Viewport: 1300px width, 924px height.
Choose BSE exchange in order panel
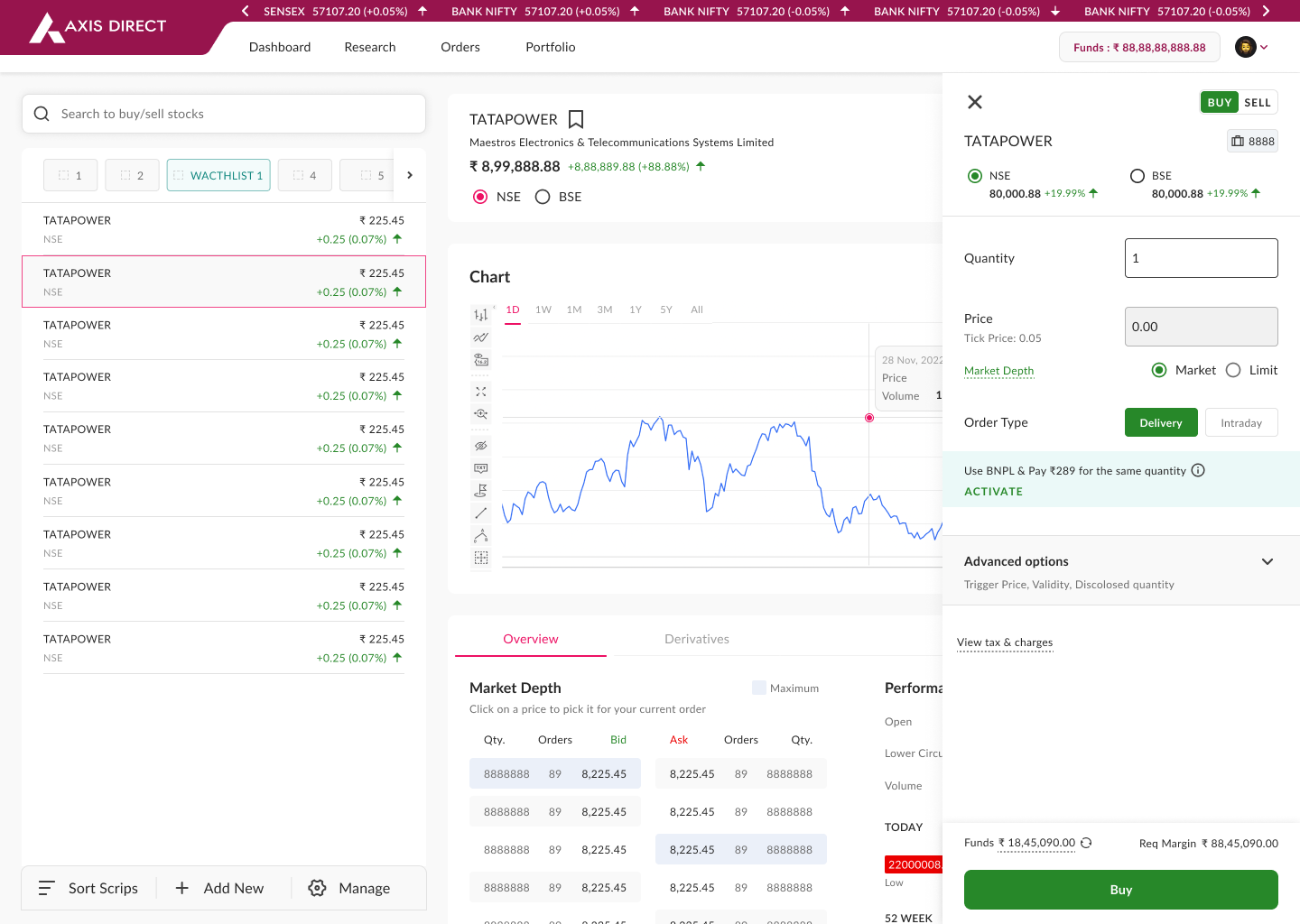pos(1137,176)
